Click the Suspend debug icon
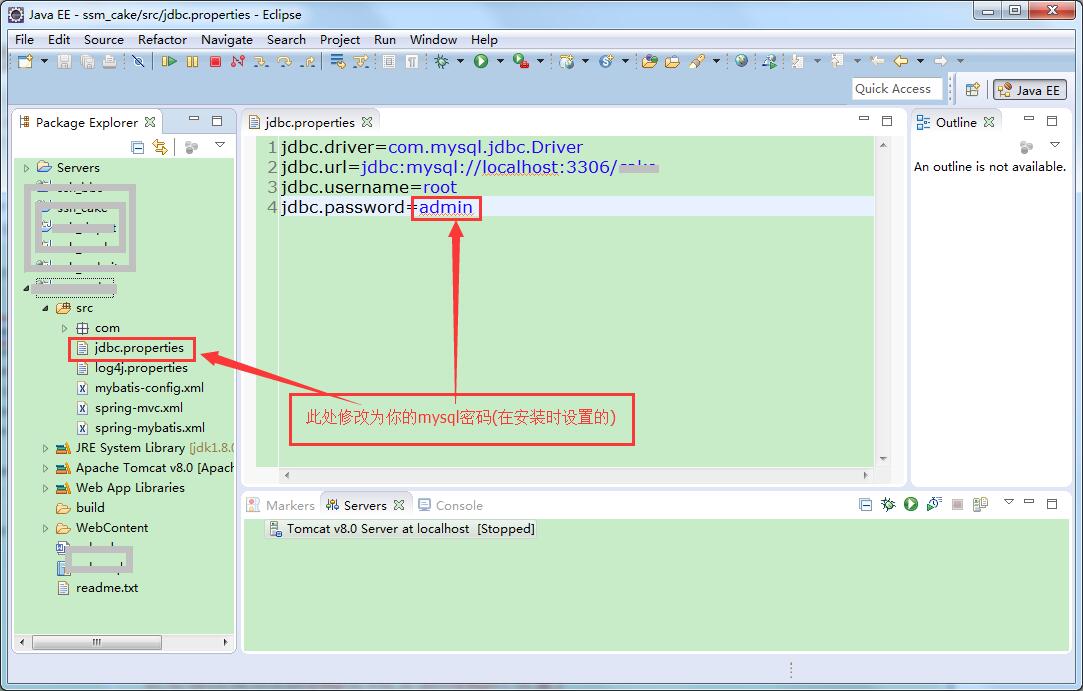 (192, 61)
